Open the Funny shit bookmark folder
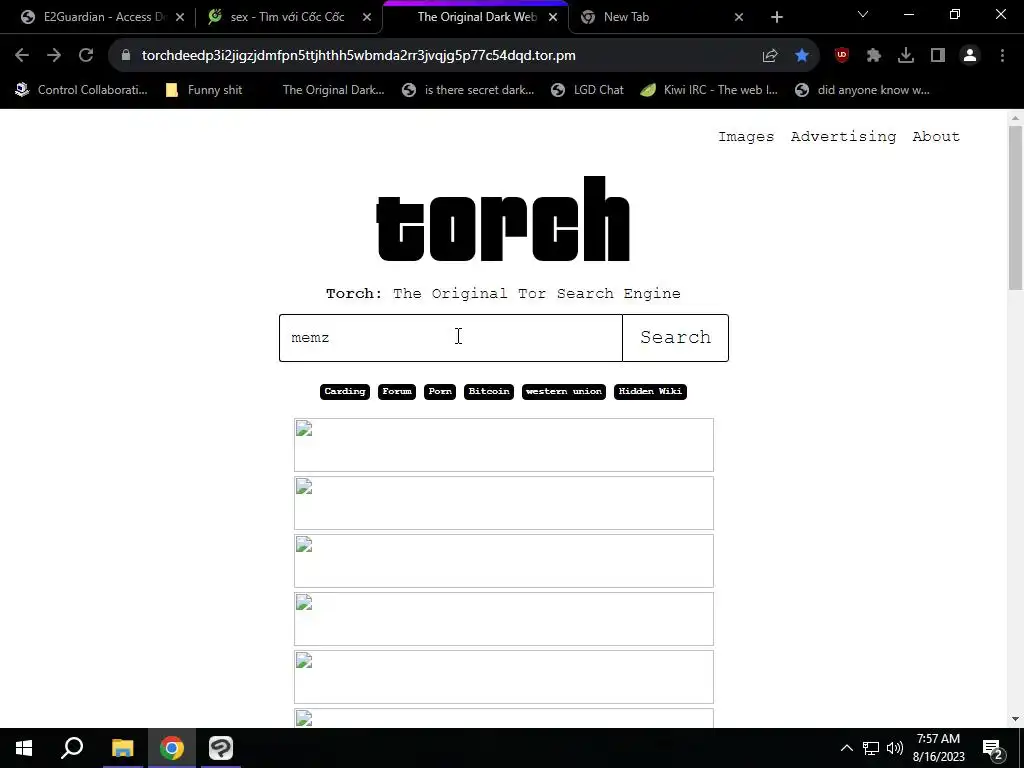 204,90
